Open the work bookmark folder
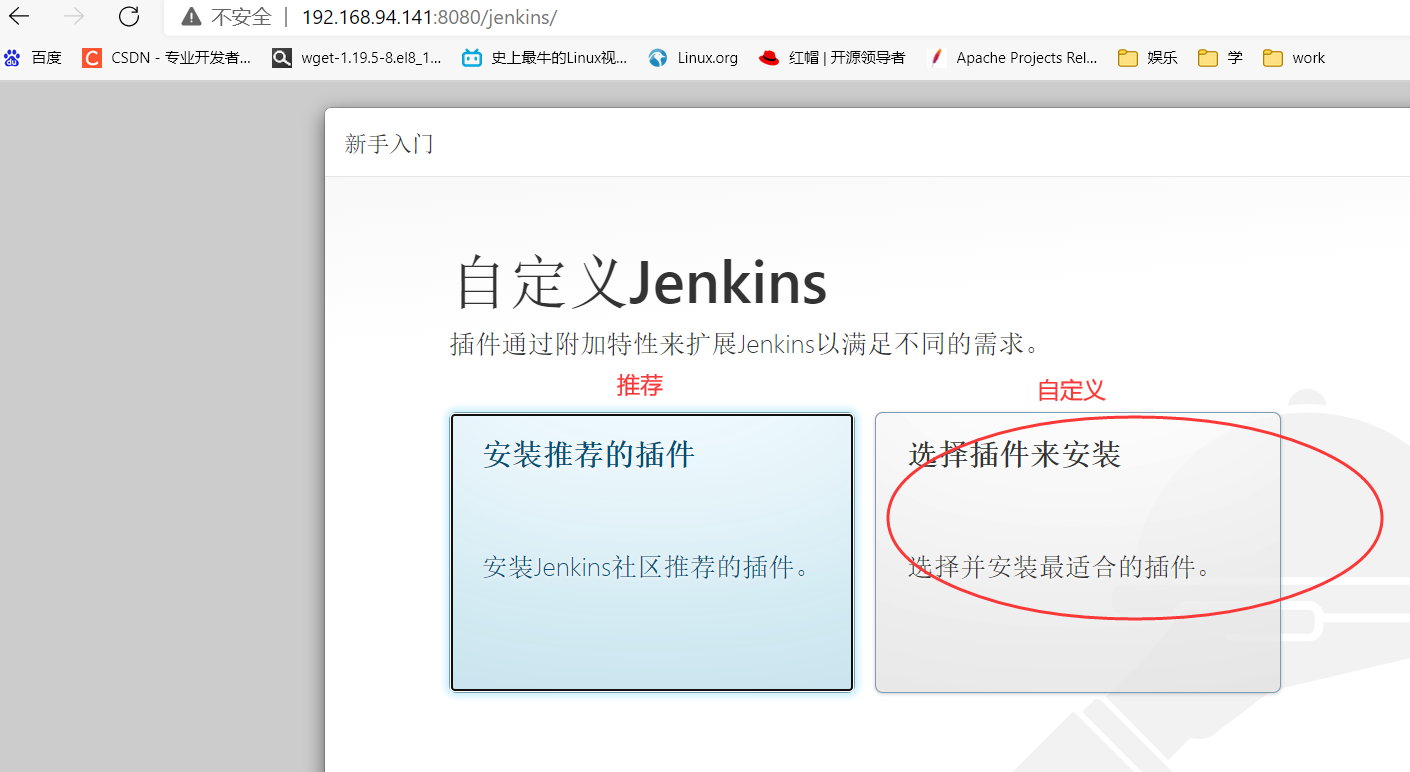 pos(1294,58)
